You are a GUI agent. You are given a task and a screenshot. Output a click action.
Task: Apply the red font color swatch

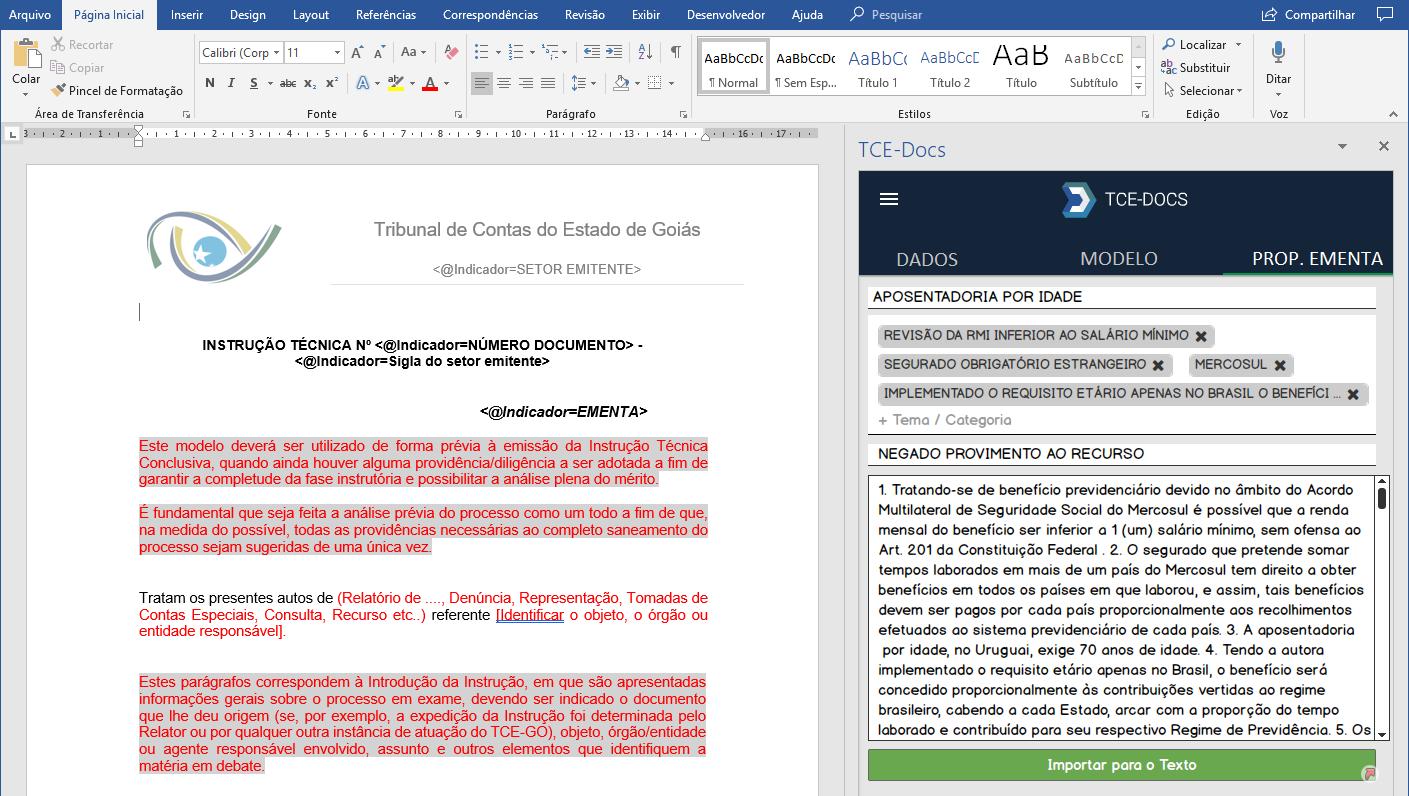click(430, 83)
